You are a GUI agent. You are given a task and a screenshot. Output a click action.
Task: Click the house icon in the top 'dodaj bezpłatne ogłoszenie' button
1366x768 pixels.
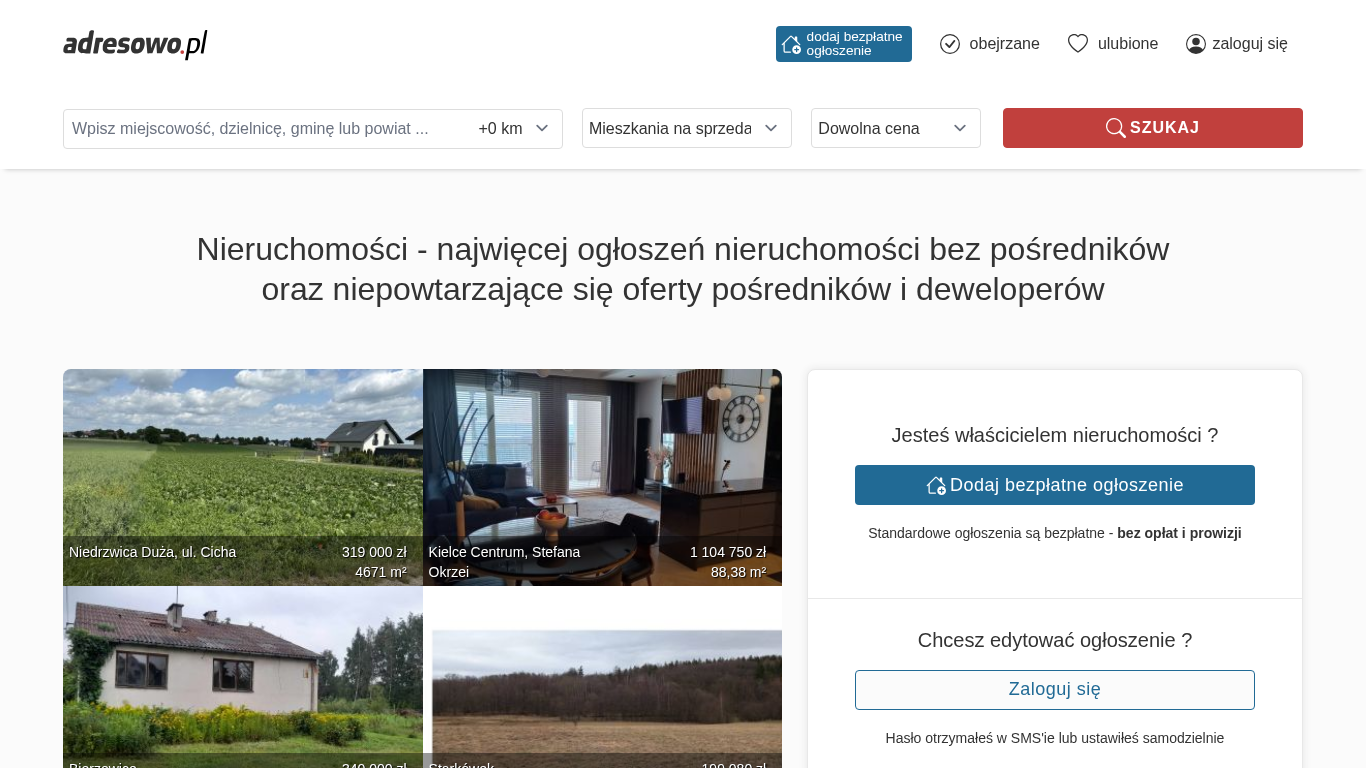[791, 44]
